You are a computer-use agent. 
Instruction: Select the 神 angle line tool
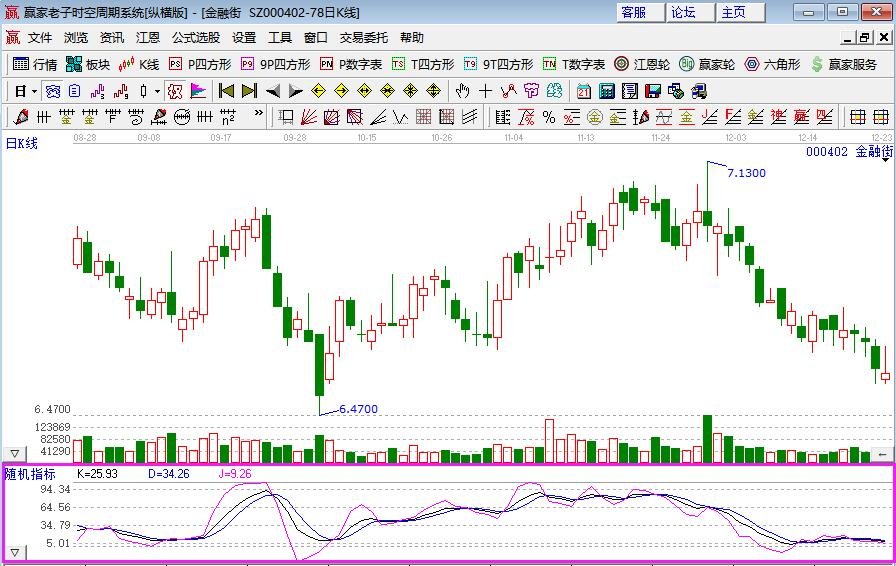[x=778, y=117]
